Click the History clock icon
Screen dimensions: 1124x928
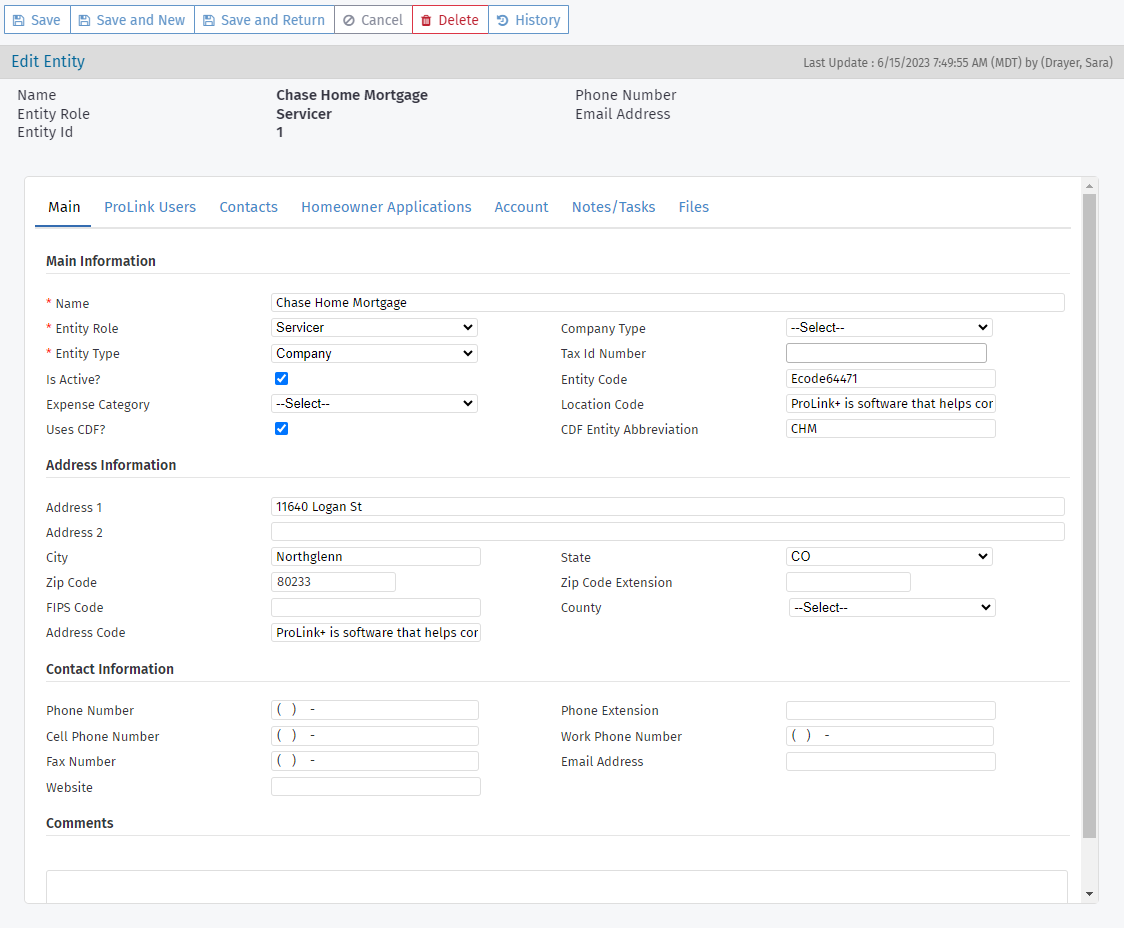[x=503, y=20]
